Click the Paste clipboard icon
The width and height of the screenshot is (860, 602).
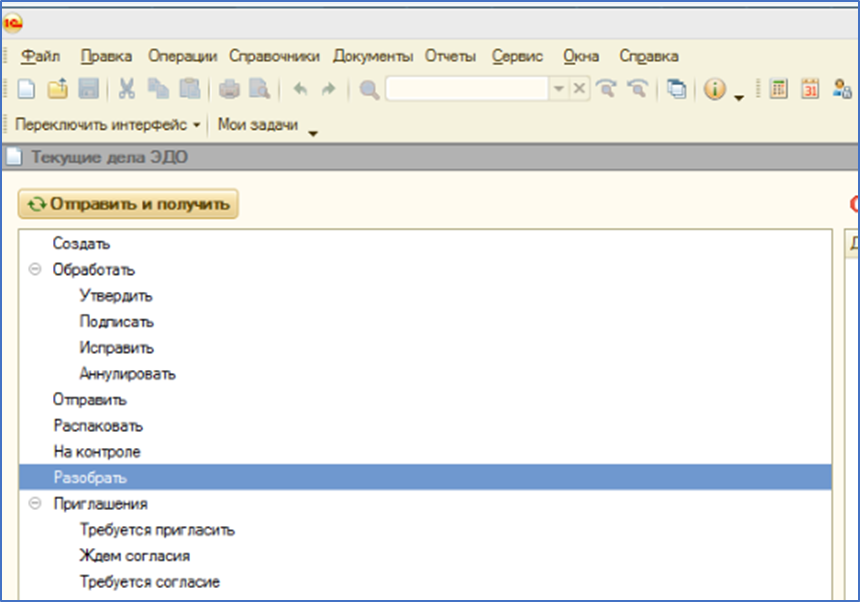(190, 89)
